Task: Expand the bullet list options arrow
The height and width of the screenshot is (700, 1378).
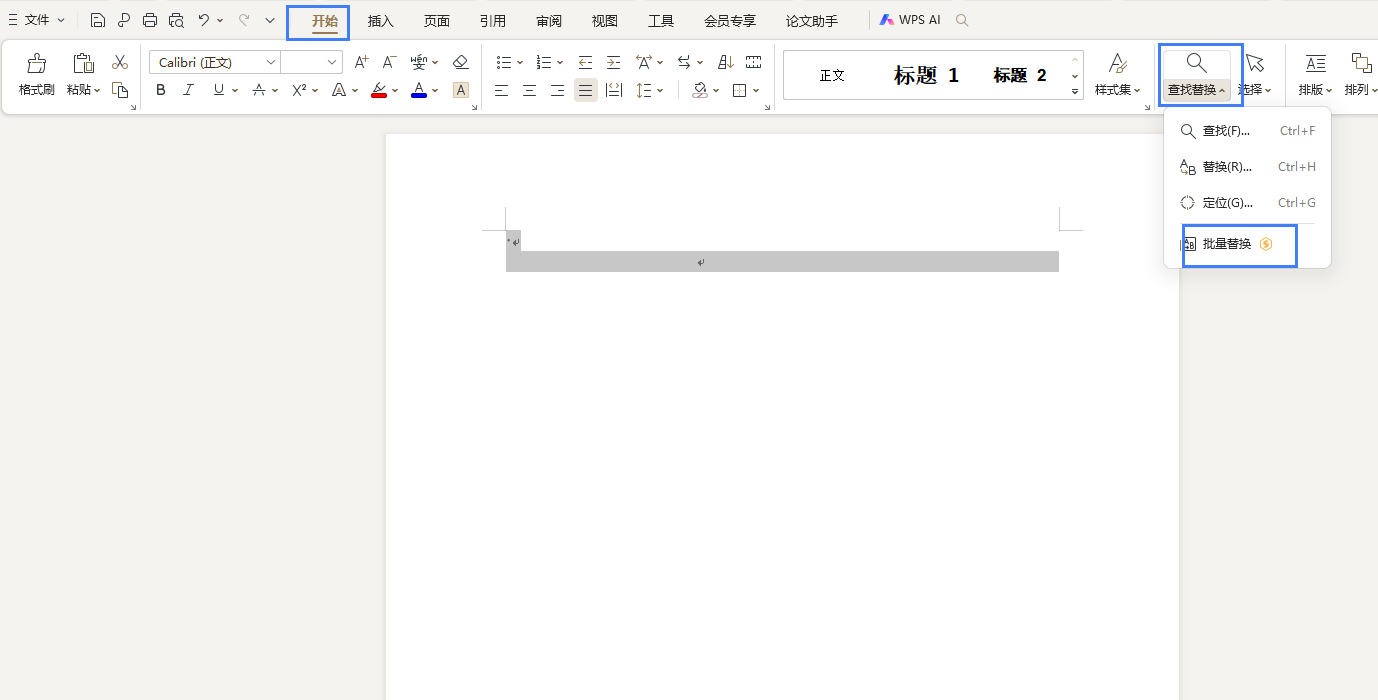Action: coord(520,62)
